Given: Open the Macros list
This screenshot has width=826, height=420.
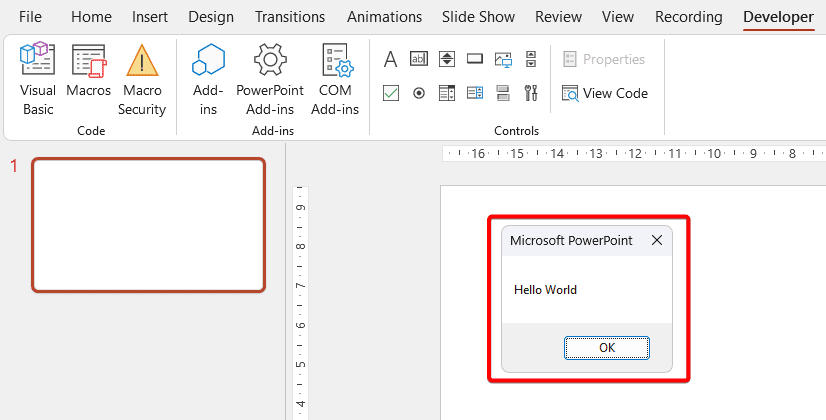Looking at the screenshot, I should pos(88,72).
